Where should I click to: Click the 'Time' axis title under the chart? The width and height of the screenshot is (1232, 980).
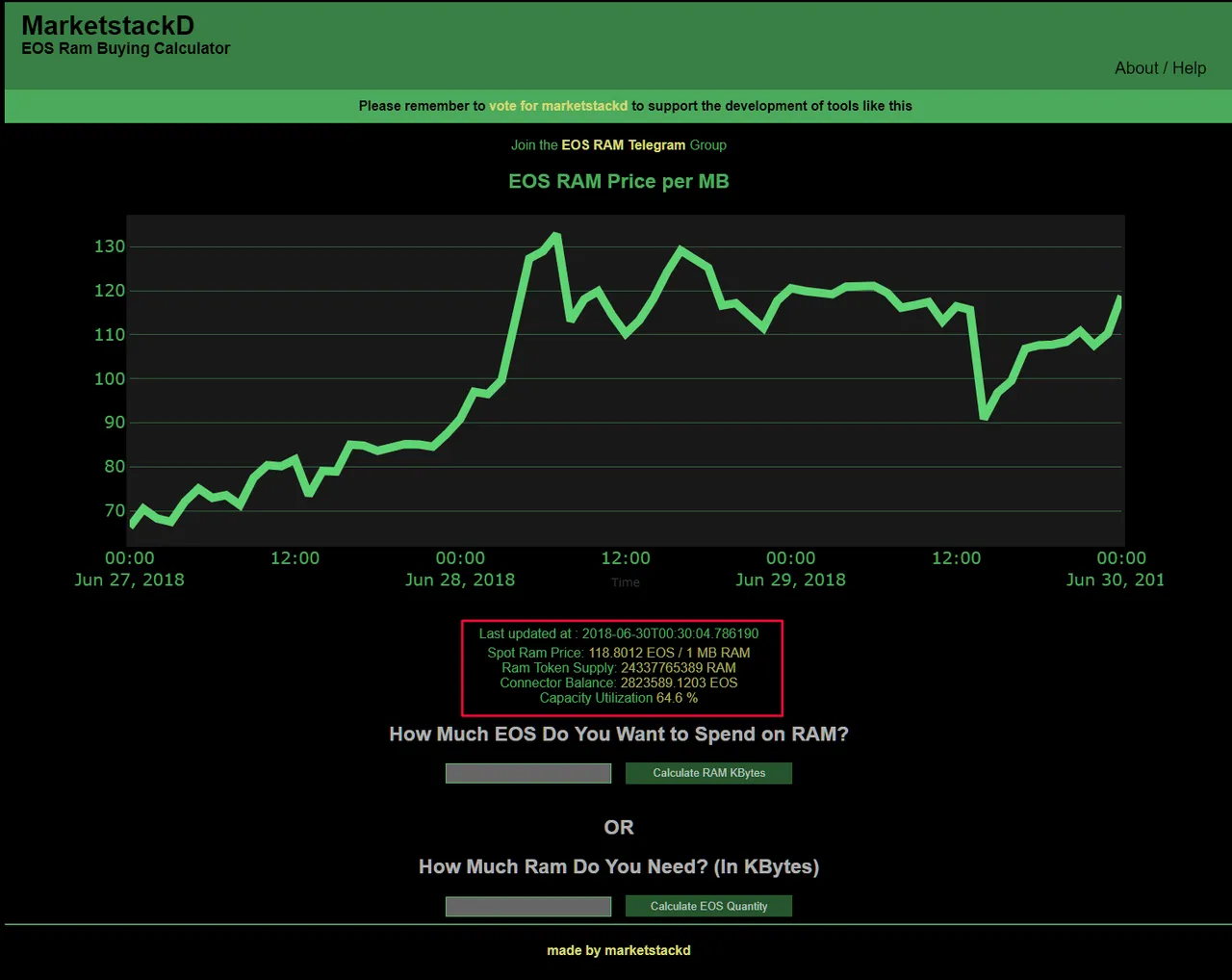[x=626, y=582]
